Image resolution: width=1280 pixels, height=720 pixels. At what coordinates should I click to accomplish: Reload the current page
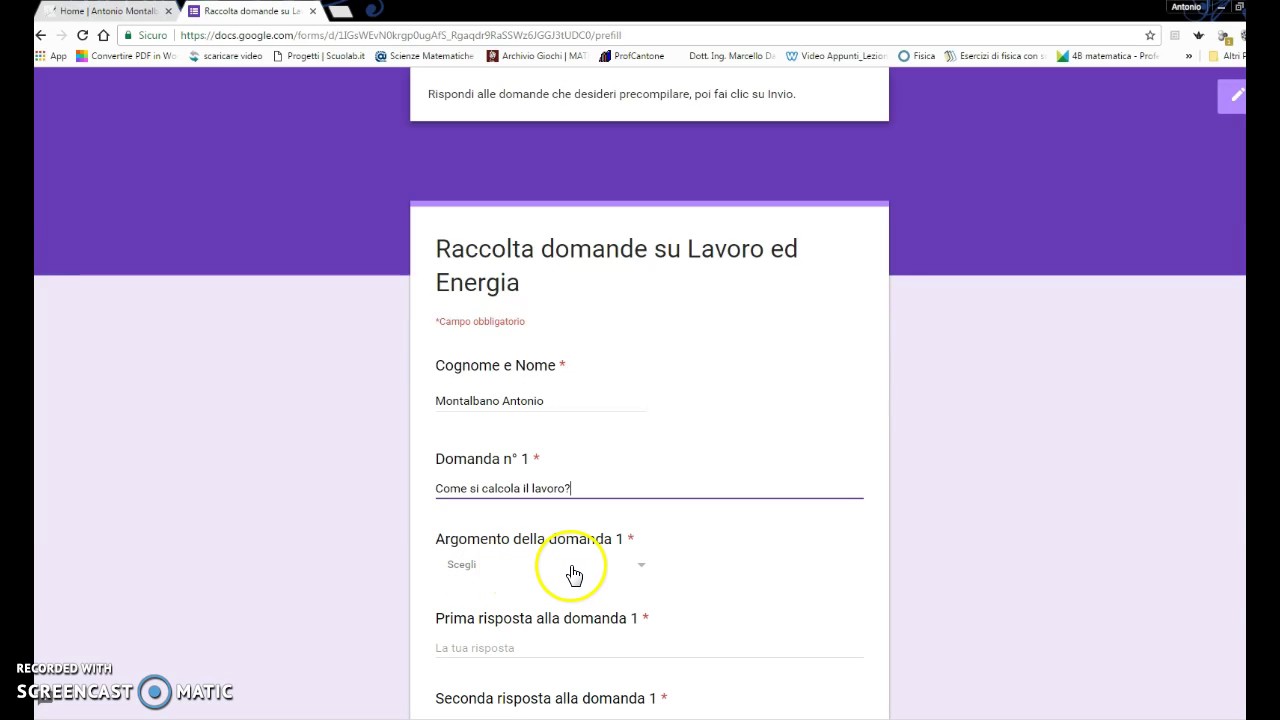tap(82, 35)
